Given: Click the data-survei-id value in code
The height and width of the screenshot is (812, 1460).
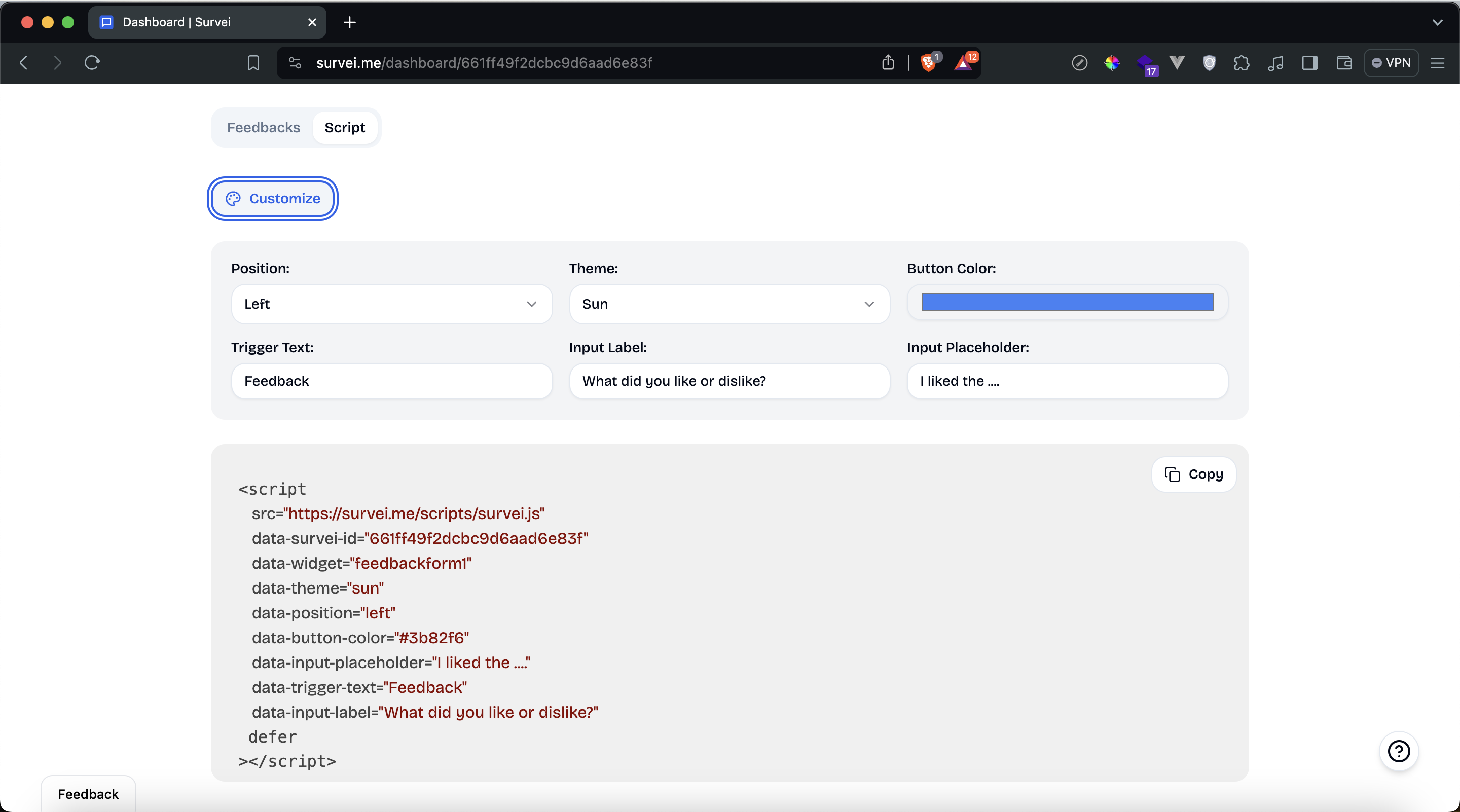Looking at the screenshot, I should tap(477, 538).
